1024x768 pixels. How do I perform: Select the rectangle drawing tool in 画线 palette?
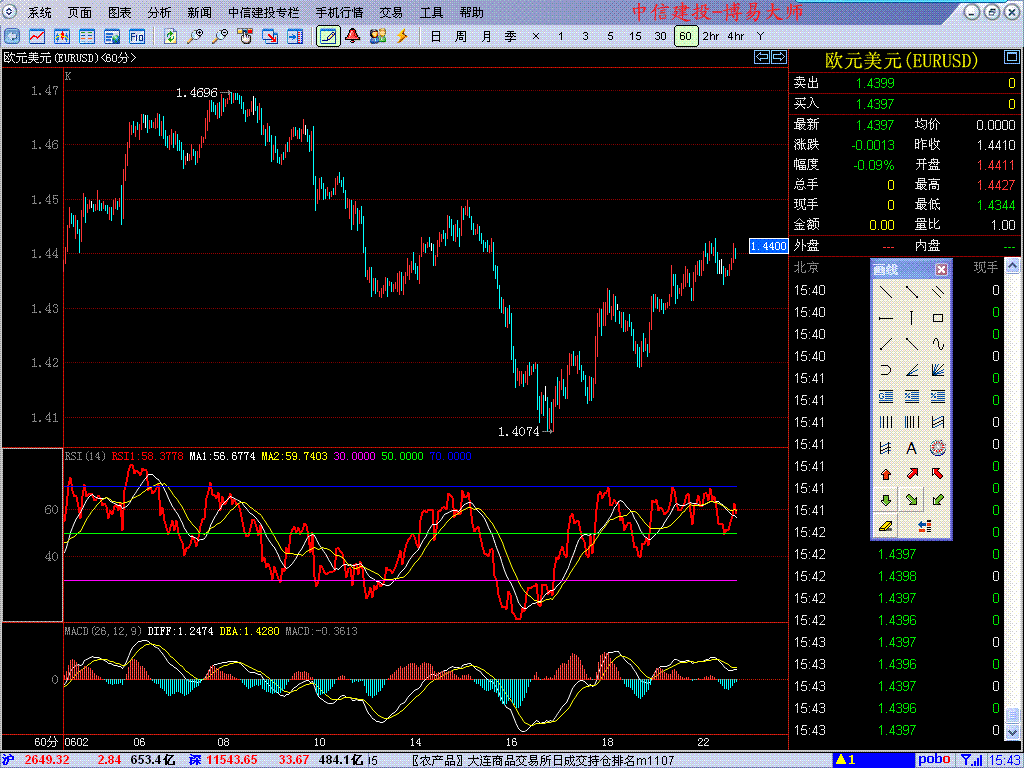[938, 318]
